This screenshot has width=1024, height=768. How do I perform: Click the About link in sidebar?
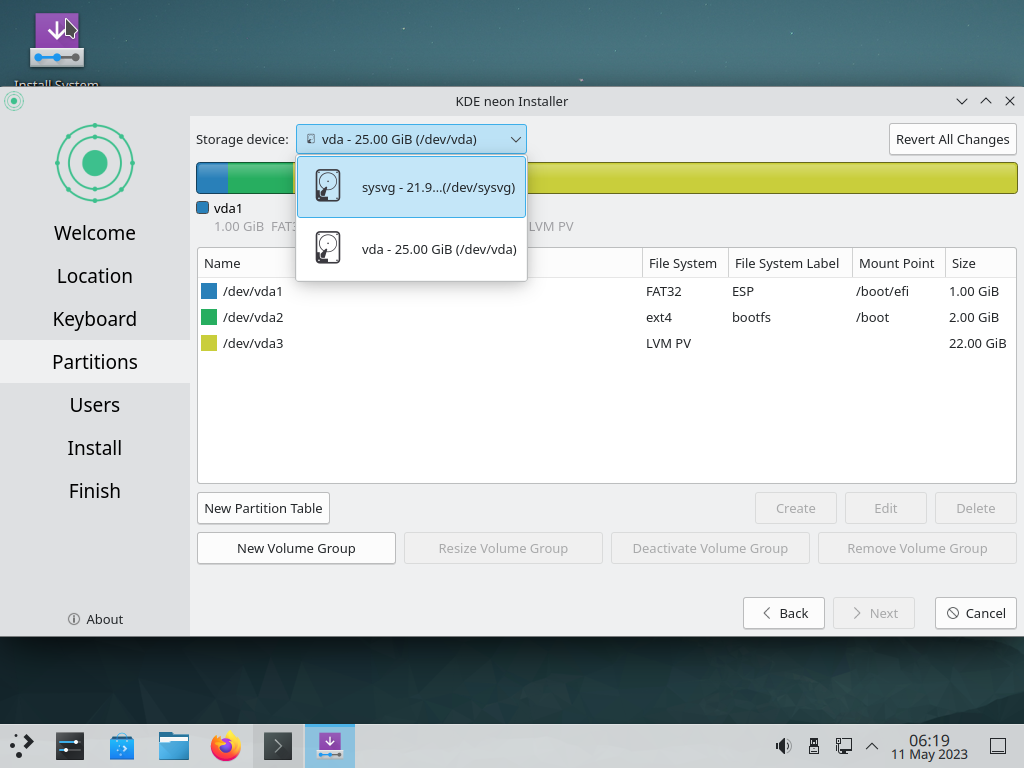95,619
